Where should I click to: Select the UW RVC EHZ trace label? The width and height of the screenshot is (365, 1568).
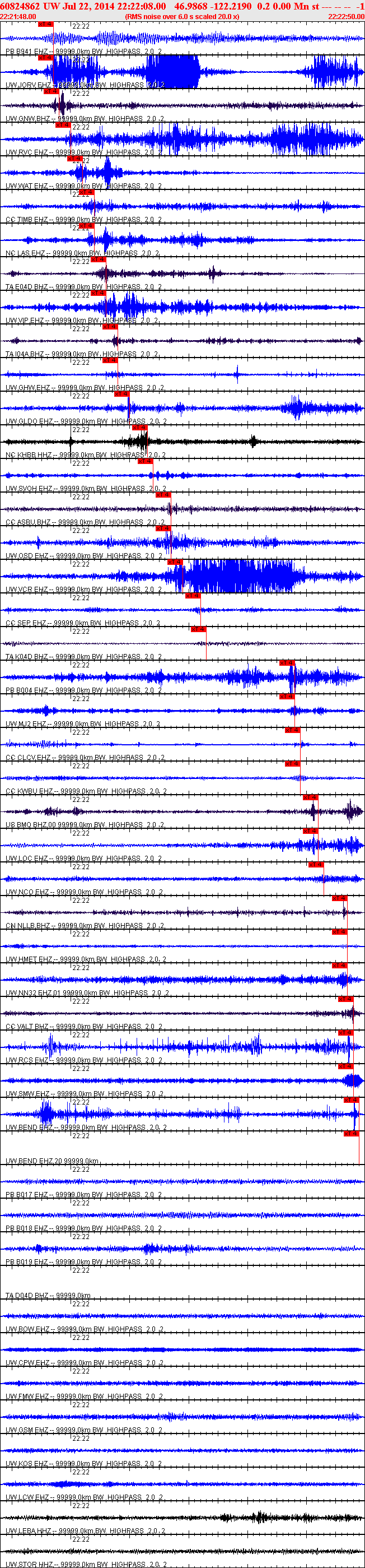point(84,152)
